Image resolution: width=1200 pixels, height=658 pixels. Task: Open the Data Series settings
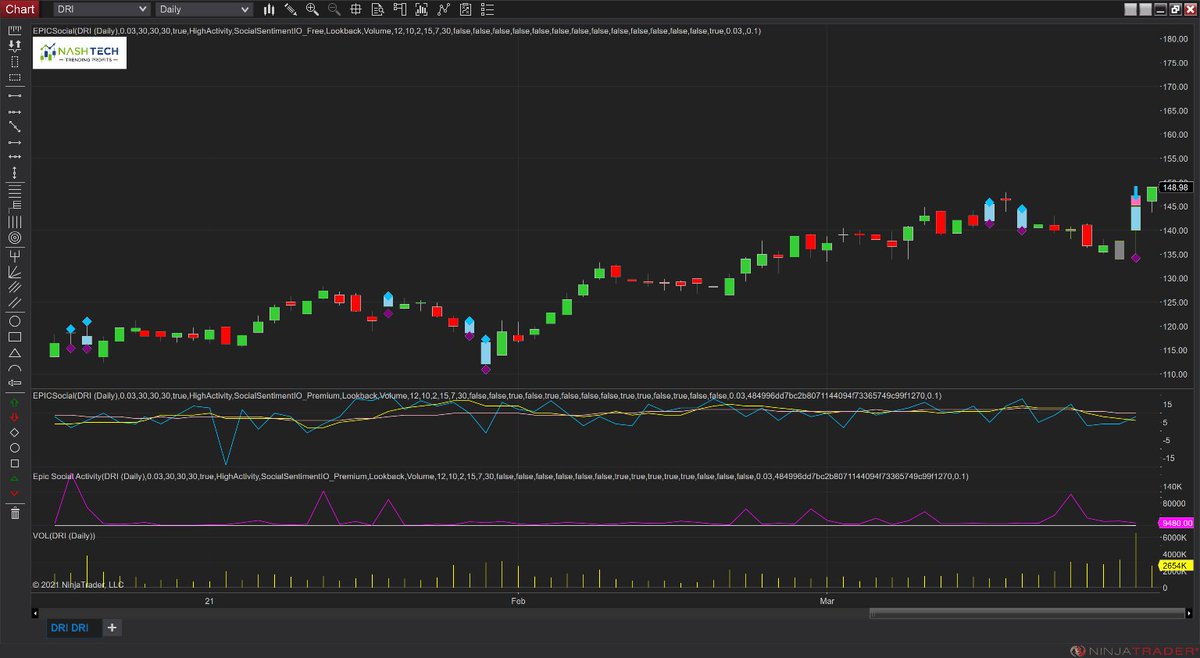[x=422, y=9]
